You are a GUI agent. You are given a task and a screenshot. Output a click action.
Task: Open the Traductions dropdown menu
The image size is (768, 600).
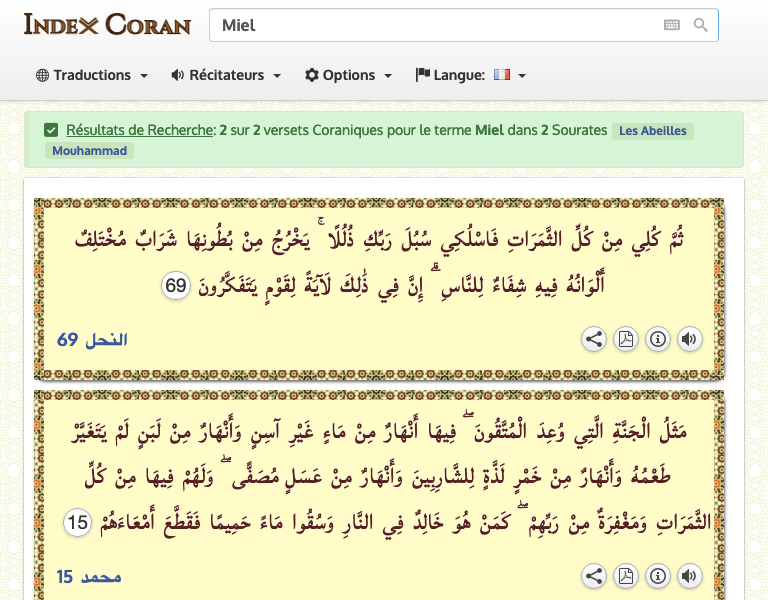point(92,75)
